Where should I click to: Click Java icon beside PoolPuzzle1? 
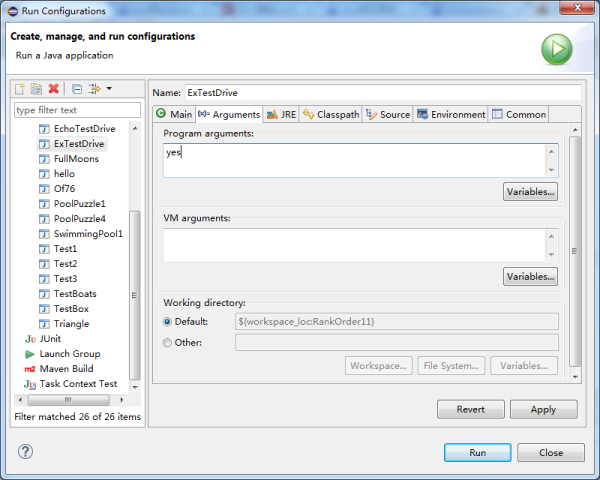pos(44,204)
